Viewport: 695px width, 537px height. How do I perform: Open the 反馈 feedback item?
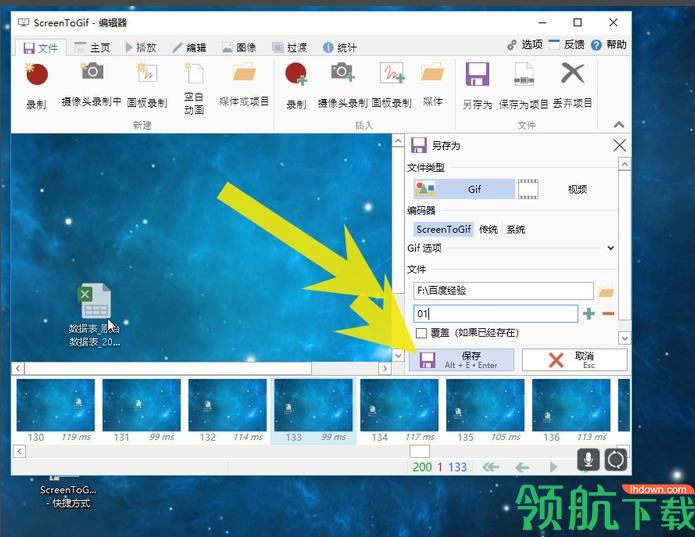tap(566, 44)
